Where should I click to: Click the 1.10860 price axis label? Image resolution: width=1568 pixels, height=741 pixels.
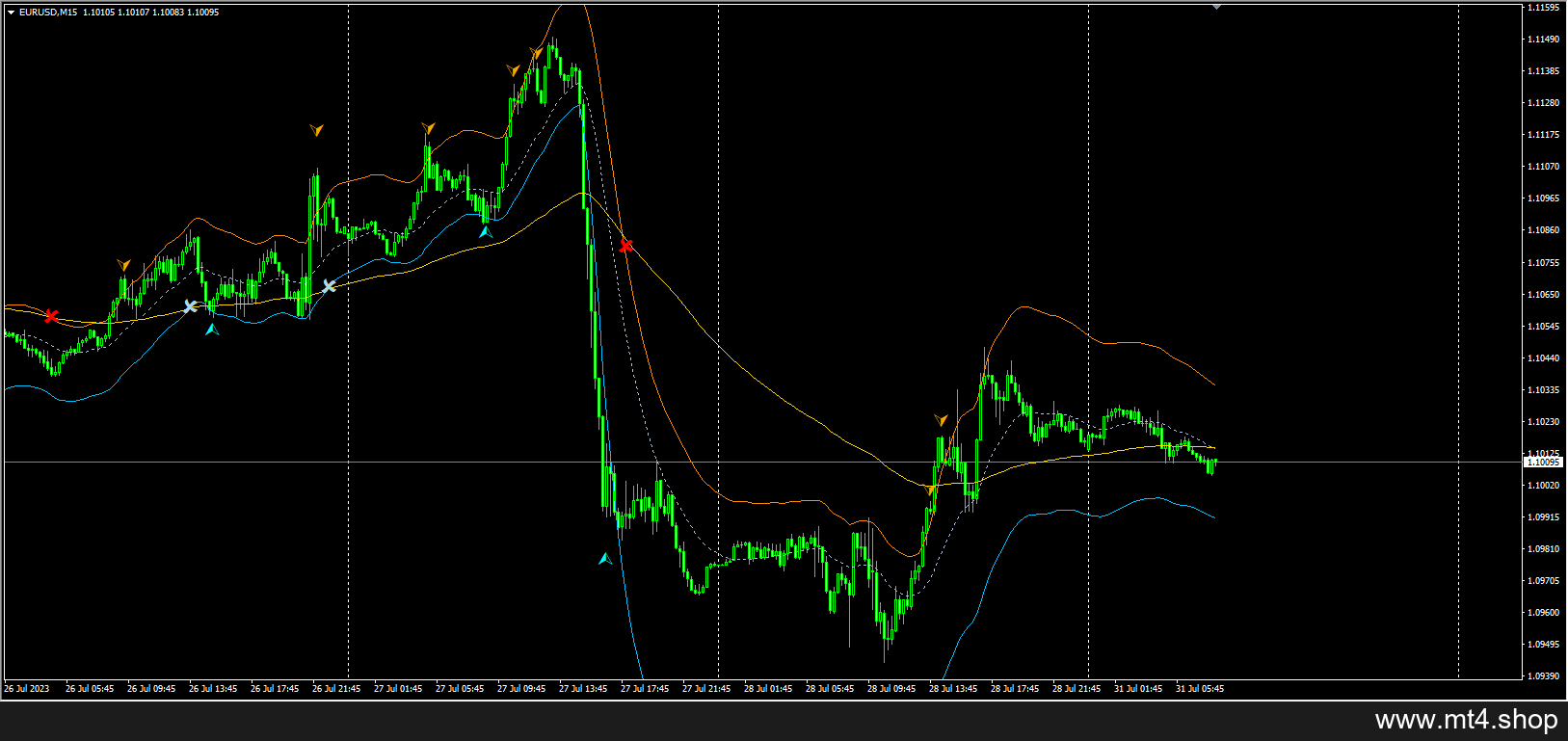1544,230
